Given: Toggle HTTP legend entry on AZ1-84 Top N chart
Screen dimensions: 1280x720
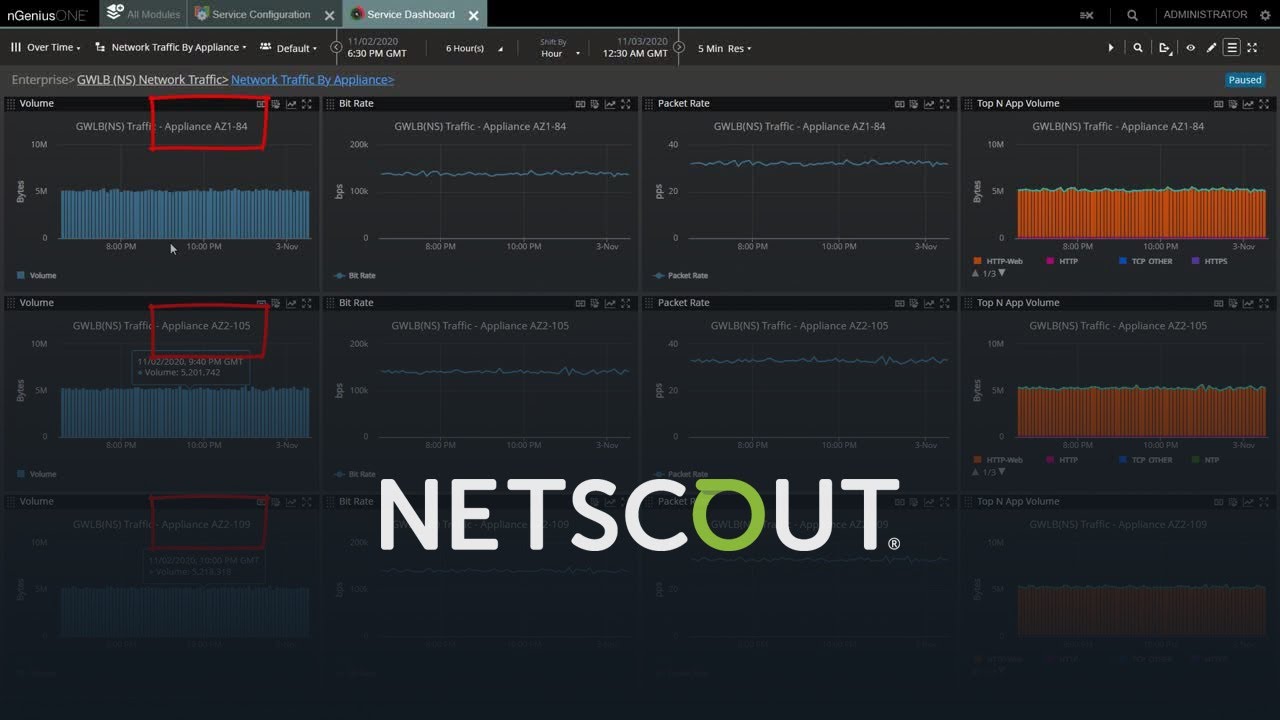Looking at the screenshot, I should [x=1062, y=261].
